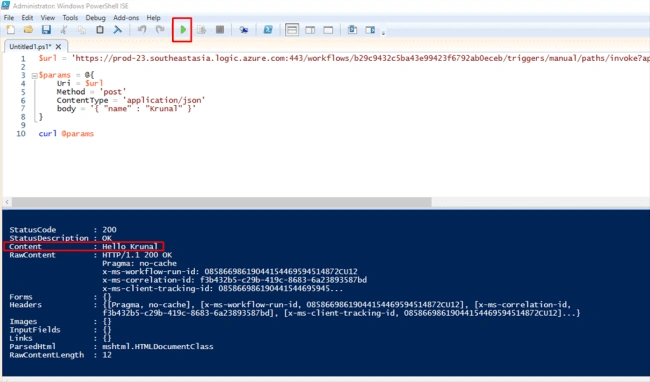Launch PowerShell.exe console icon
650x382 pixels.
268,30
